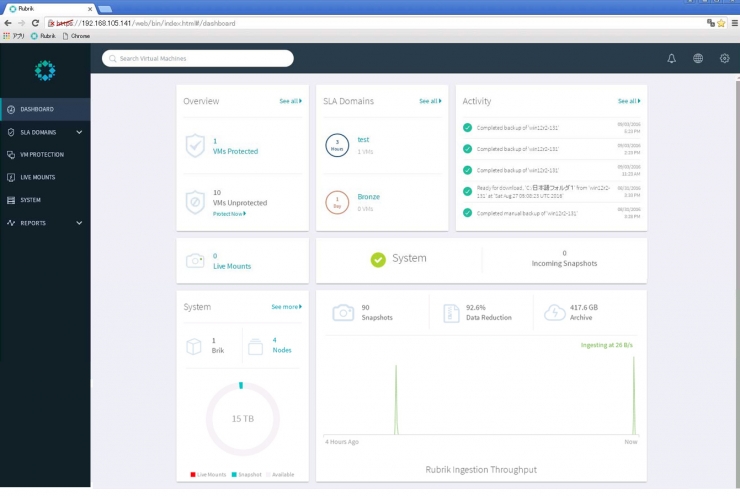Open Live Mounts in sidebar
The height and width of the screenshot is (496, 740).
(x=38, y=177)
